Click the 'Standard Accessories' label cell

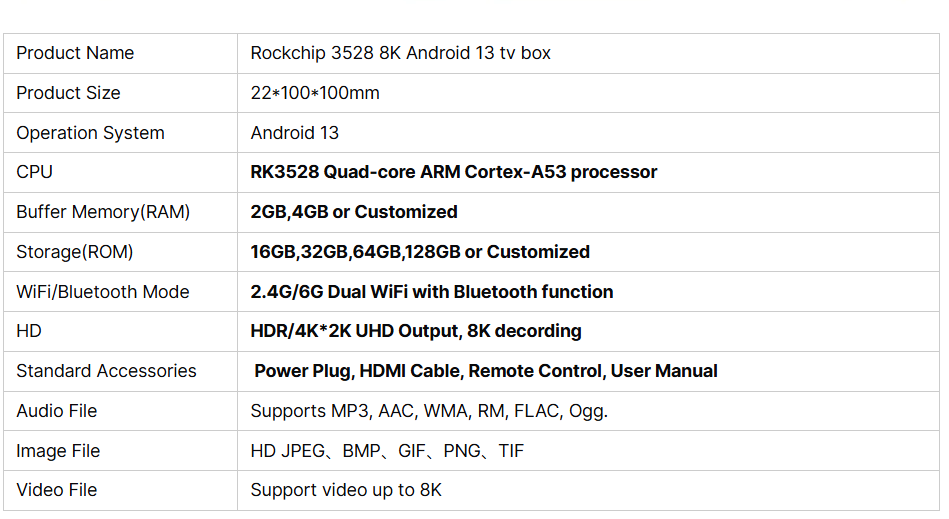point(106,371)
